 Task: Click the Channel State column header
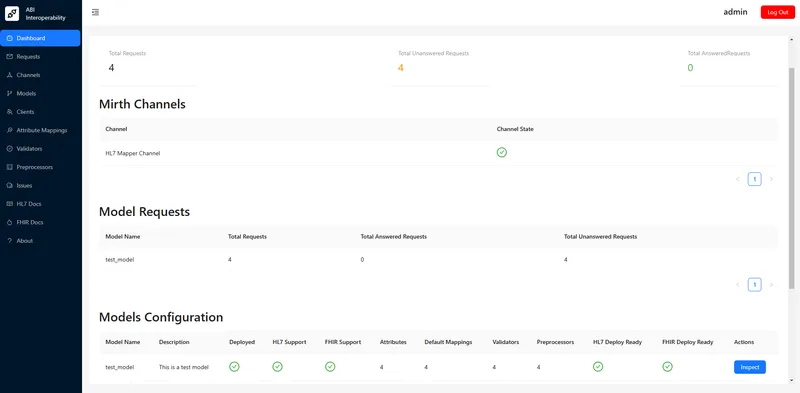(515, 129)
